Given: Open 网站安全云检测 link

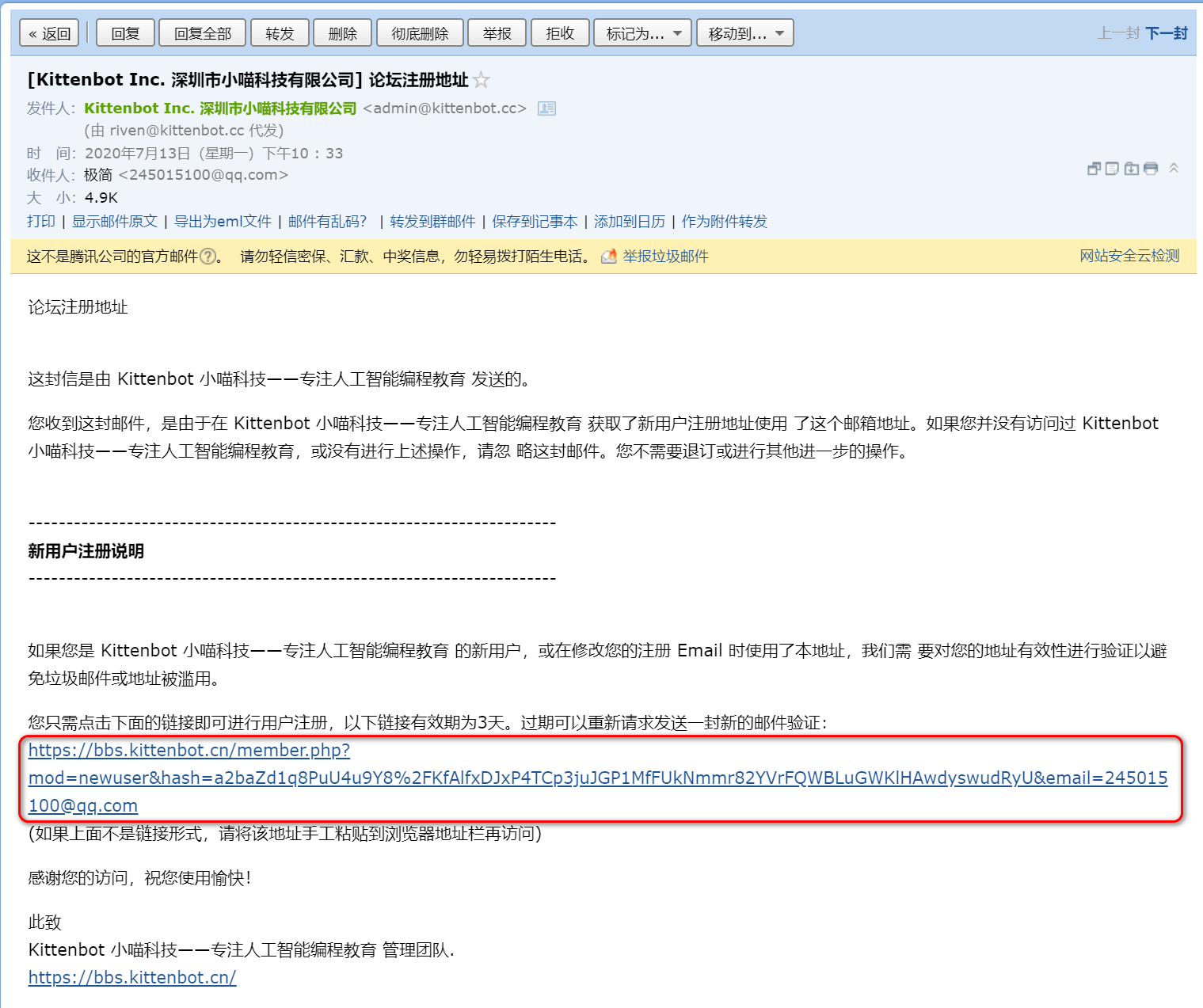Looking at the screenshot, I should coord(1129,256).
